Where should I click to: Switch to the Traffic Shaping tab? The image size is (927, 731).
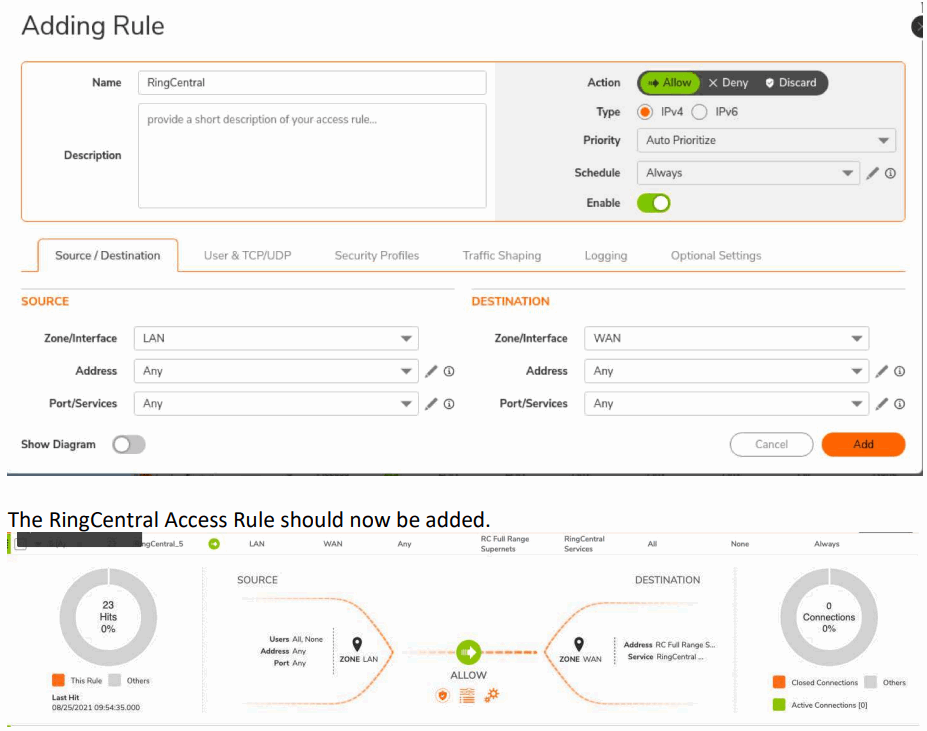pos(501,255)
